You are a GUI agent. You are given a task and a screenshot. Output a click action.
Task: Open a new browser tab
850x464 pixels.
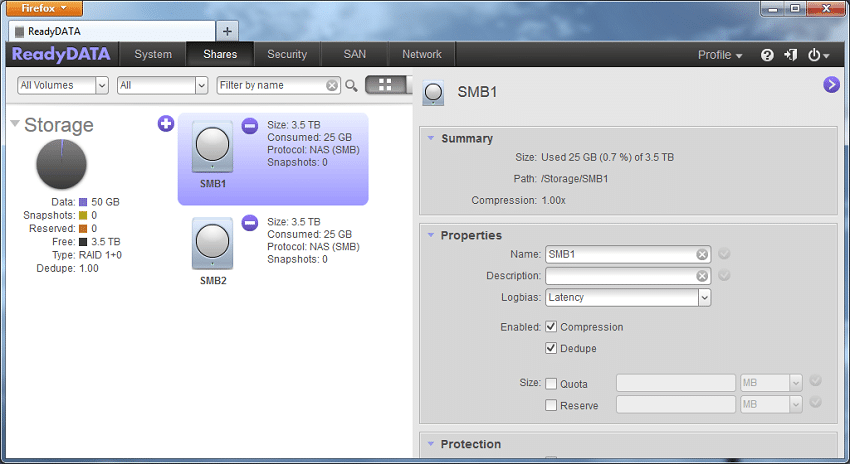(227, 31)
